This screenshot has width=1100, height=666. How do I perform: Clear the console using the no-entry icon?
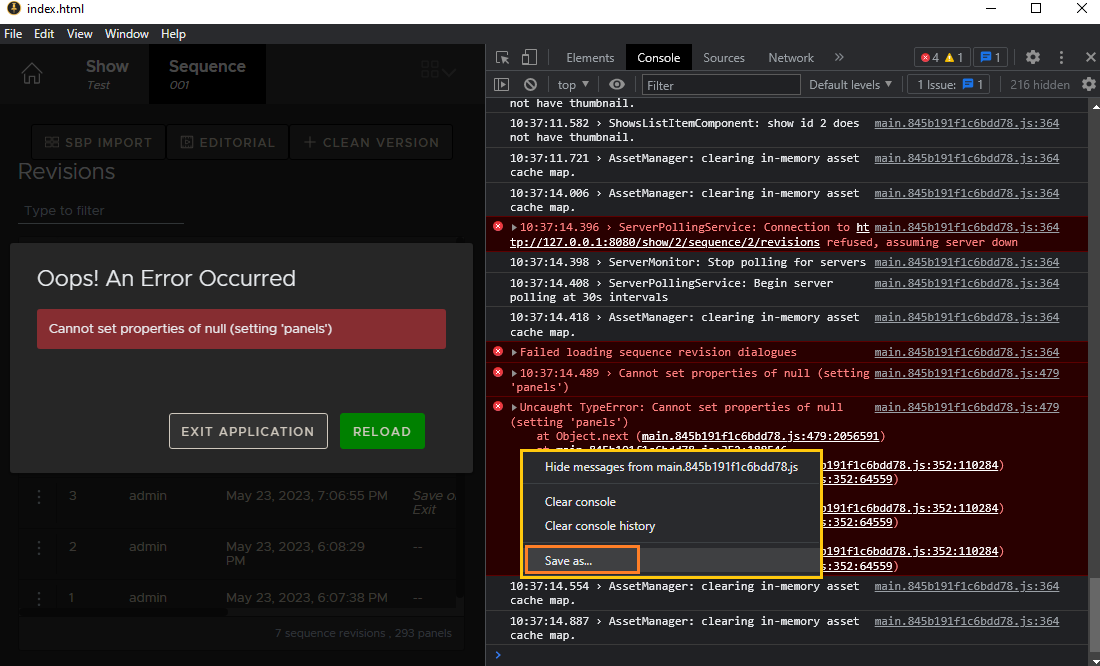530,84
